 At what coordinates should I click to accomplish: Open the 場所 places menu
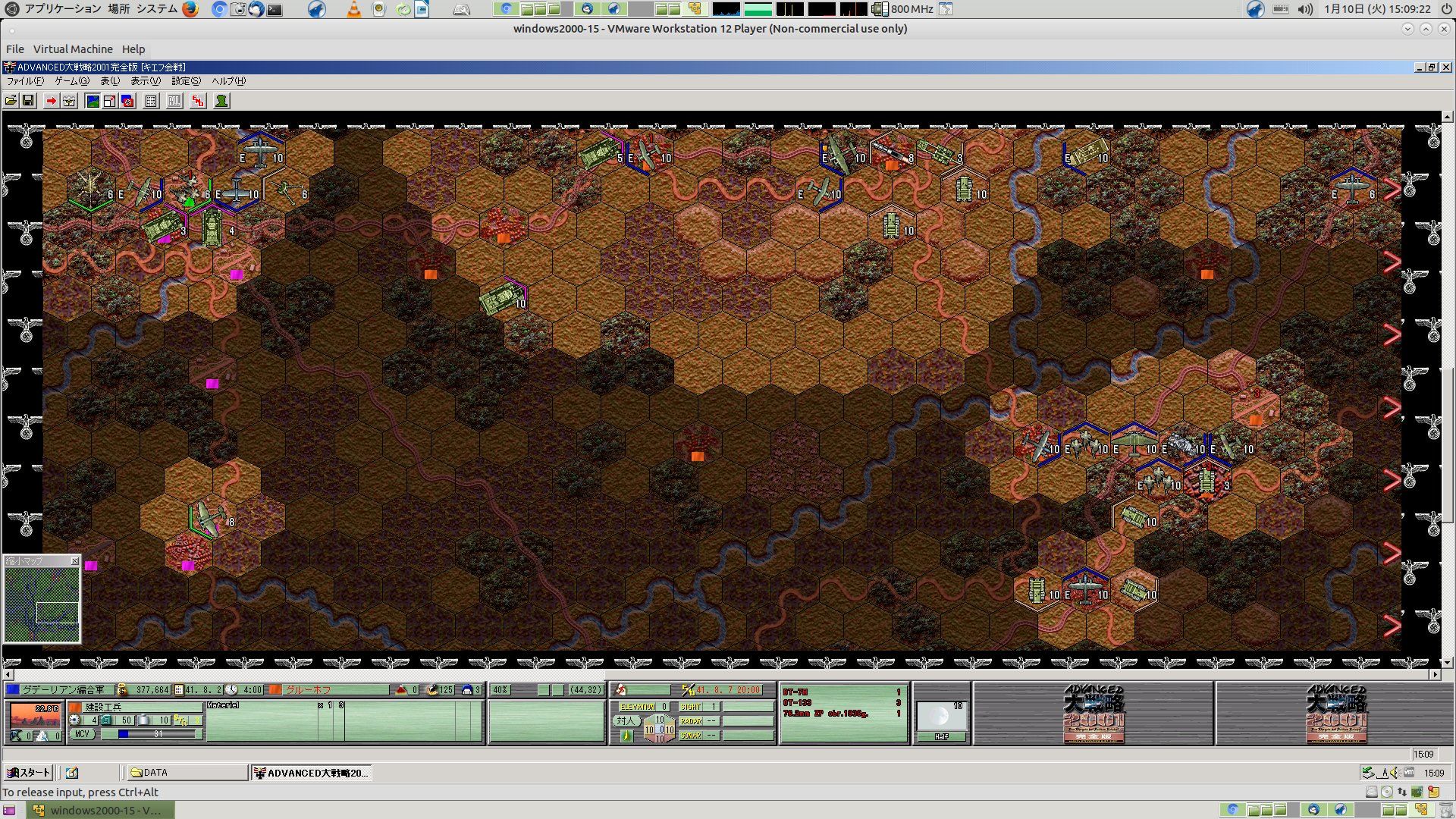(118, 9)
